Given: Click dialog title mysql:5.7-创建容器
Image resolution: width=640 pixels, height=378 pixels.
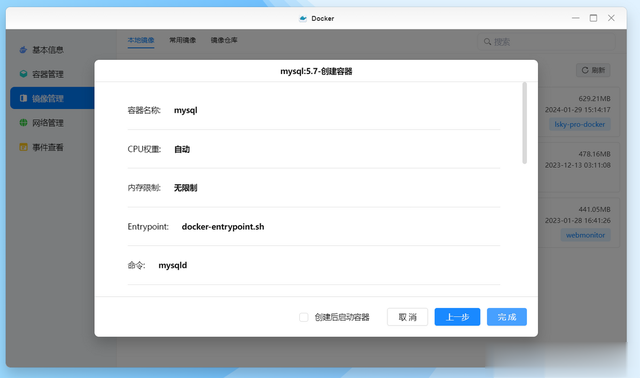Looking at the screenshot, I should pos(316,71).
